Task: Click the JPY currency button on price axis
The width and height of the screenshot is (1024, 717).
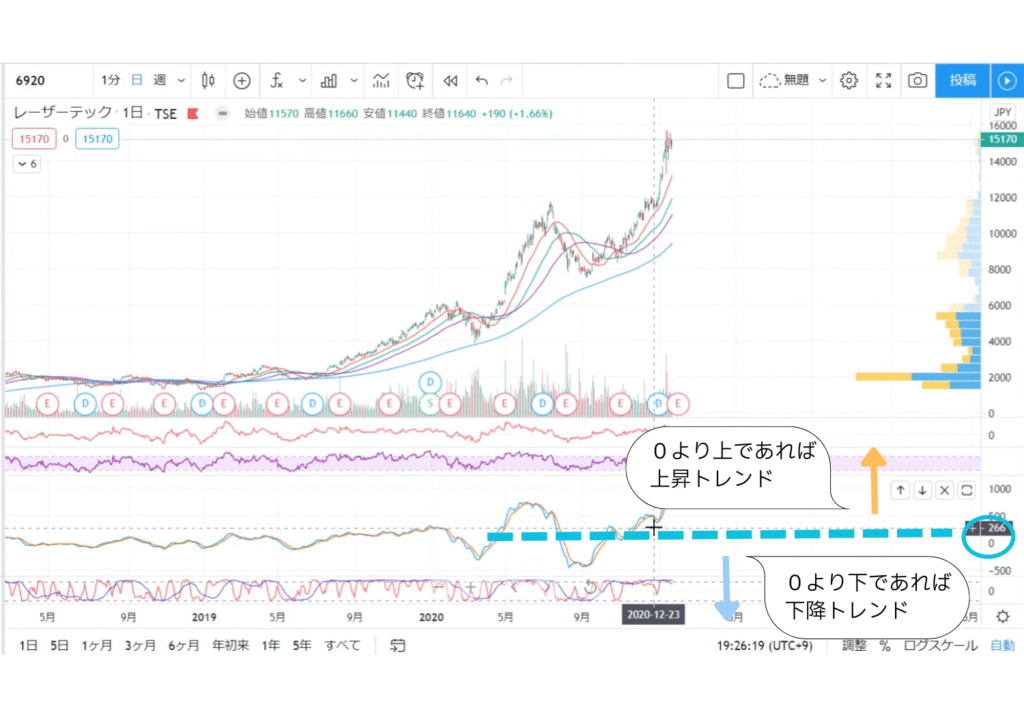Action: (1001, 111)
